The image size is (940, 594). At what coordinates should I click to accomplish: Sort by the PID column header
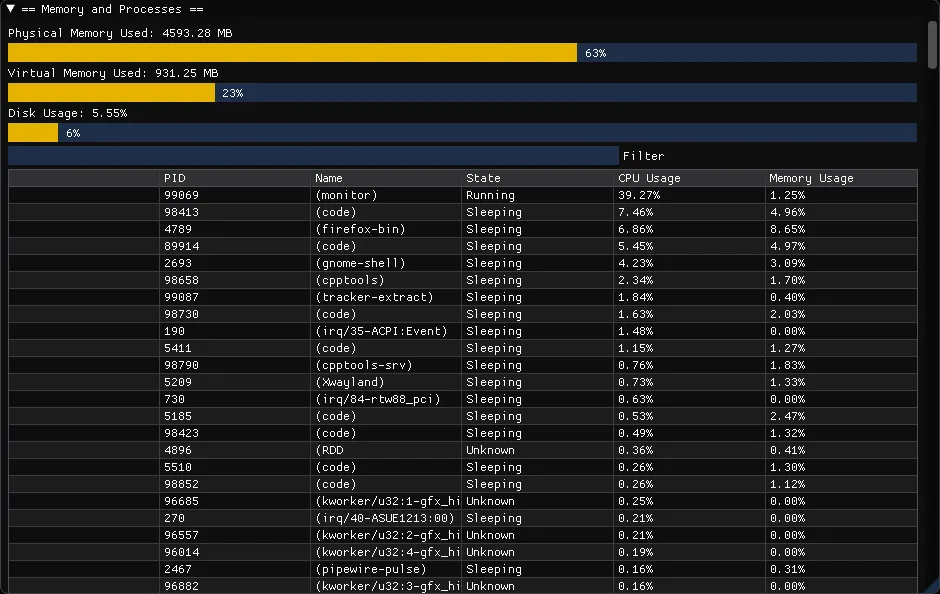pos(175,178)
